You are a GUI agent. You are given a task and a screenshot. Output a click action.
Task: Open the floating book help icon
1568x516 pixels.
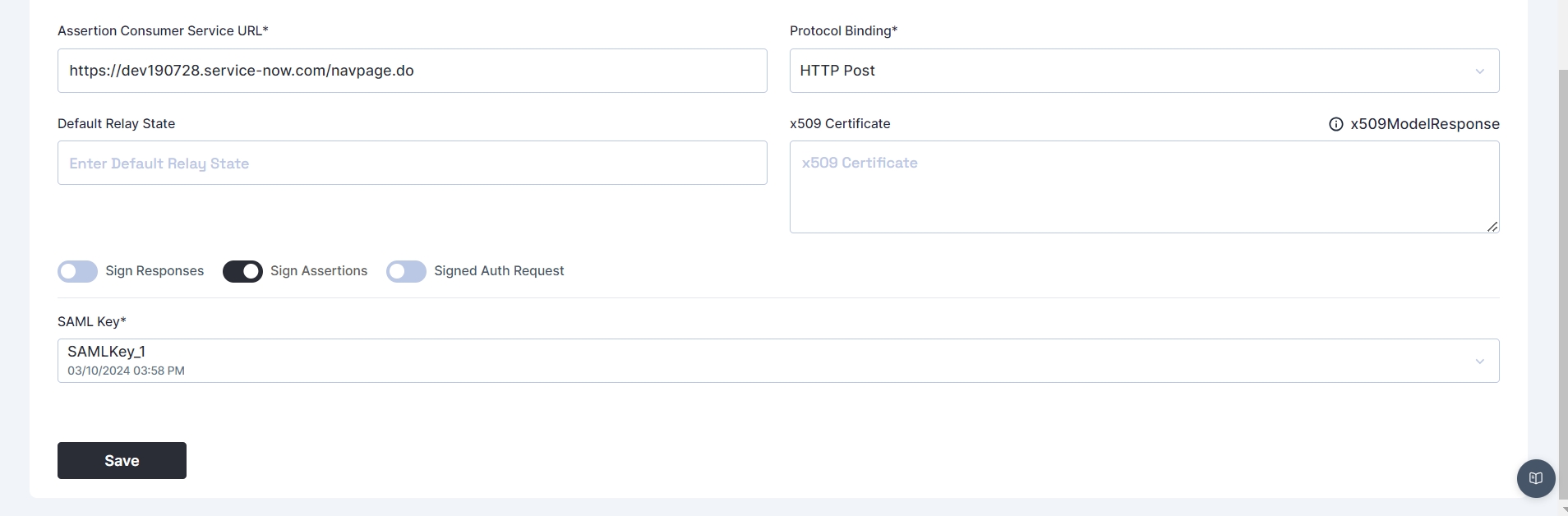1535,478
